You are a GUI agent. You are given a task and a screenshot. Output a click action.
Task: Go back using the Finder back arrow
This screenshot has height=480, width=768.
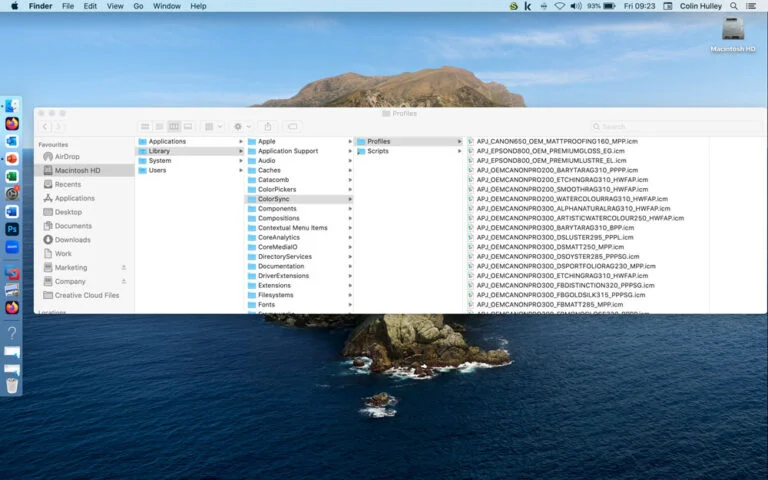click(45, 127)
